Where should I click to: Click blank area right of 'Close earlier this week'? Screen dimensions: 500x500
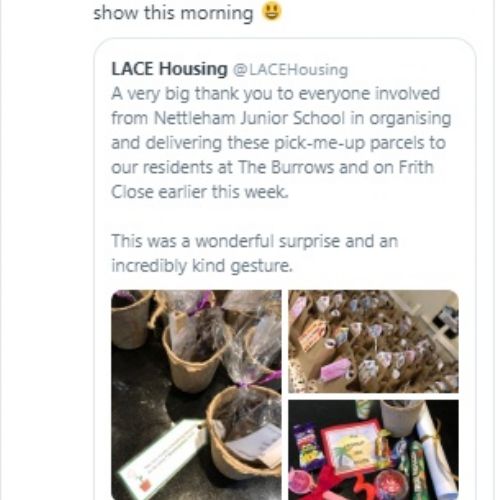click(x=373, y=192)
